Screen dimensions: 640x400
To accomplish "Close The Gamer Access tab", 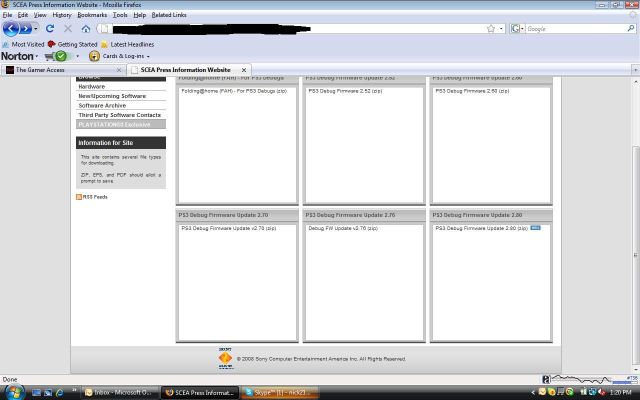I will (x=119, y=70).
